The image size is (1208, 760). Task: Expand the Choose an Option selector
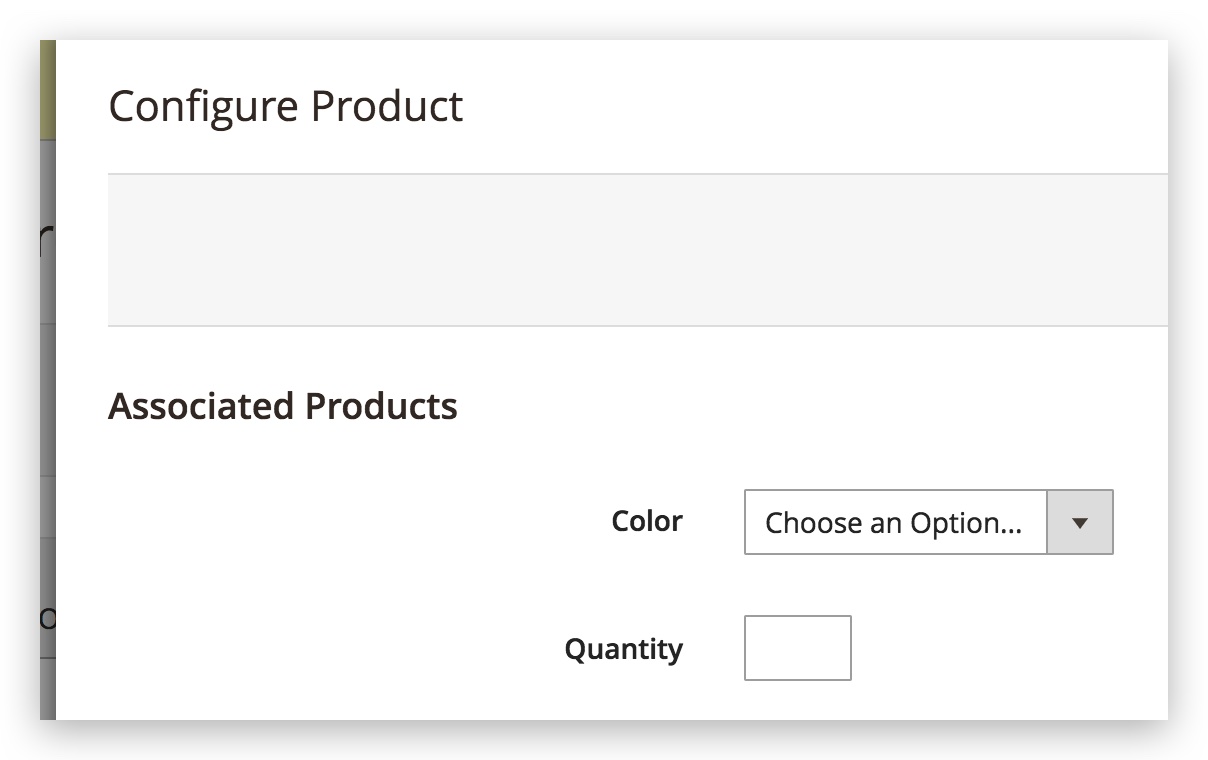pos(895,522)
